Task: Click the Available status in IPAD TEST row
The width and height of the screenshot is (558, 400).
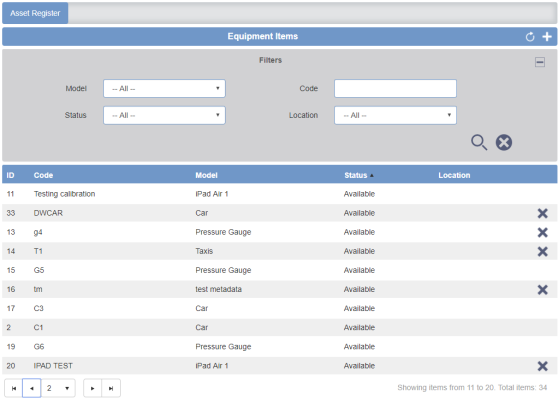Action: pos(359,366)
